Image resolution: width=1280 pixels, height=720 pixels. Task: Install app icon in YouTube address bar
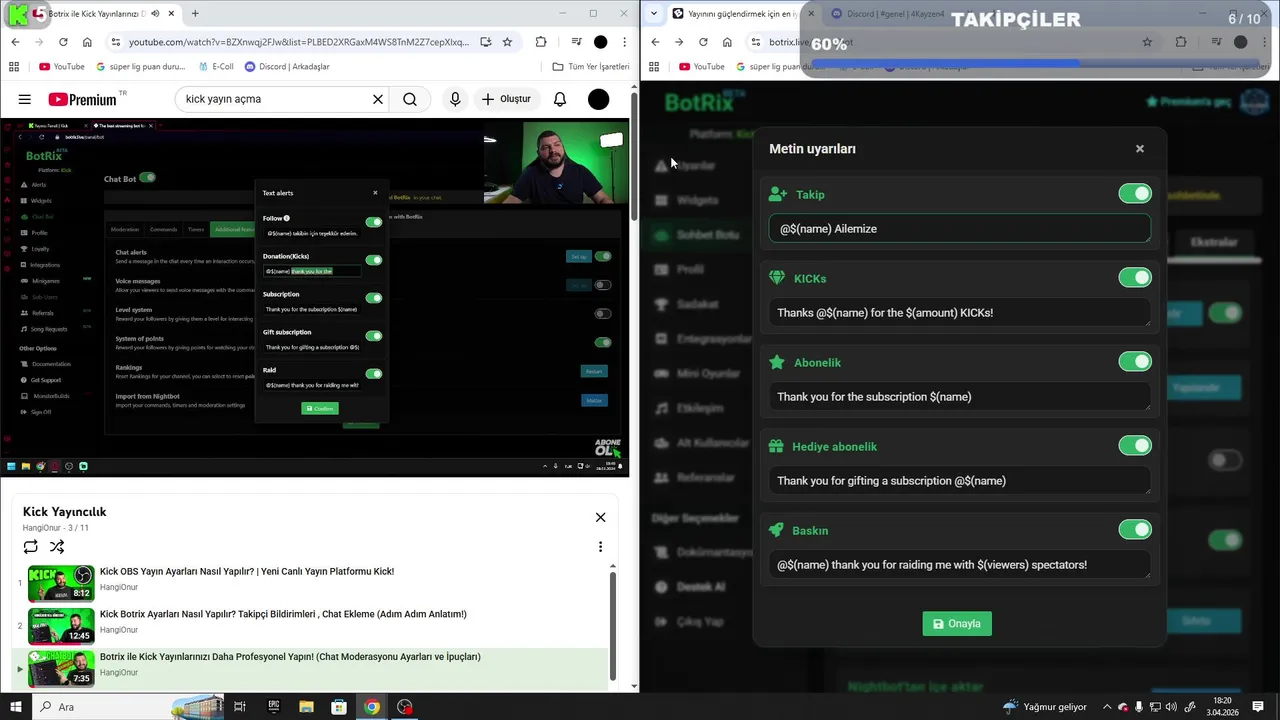coord(485,42)
